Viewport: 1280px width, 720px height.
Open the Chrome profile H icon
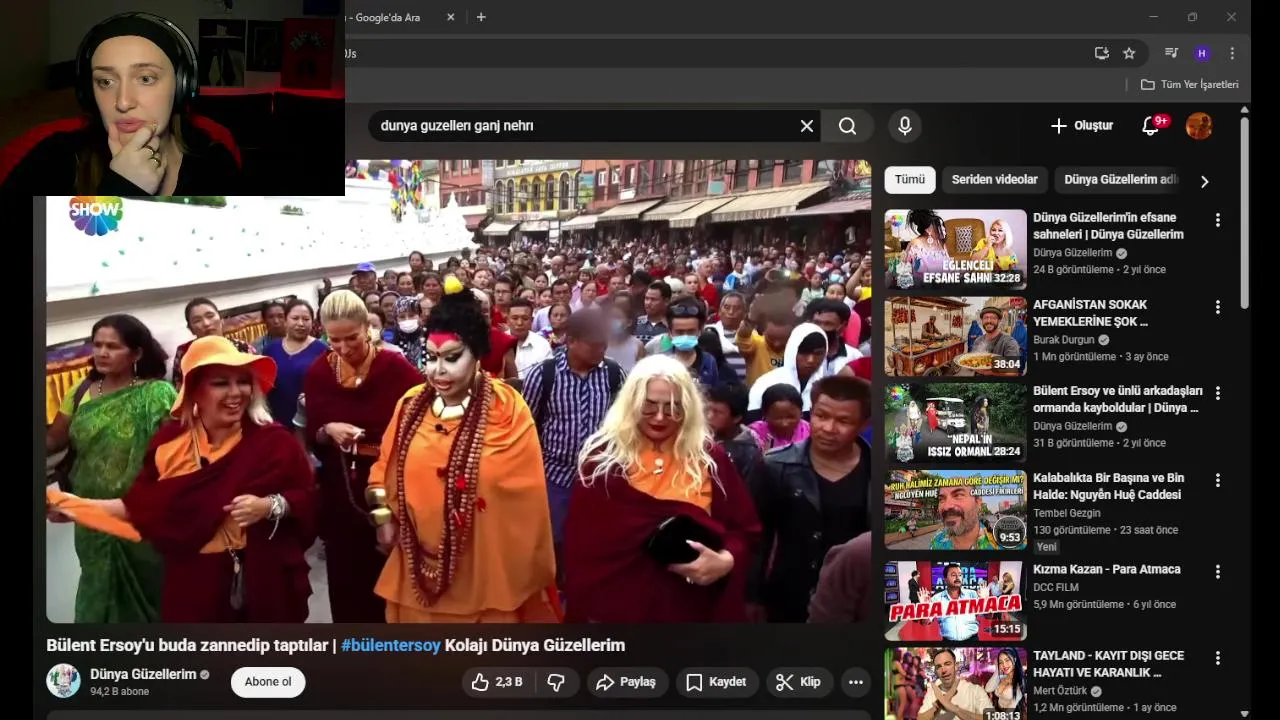(1202, 53)
